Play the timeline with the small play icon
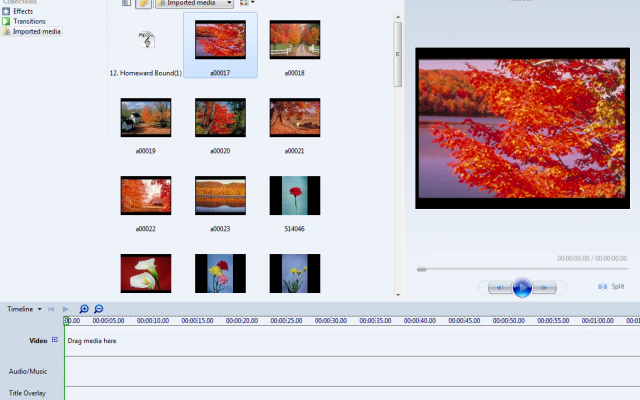The width and height of the screenshot is (640, 400). [x=65, y=309]
